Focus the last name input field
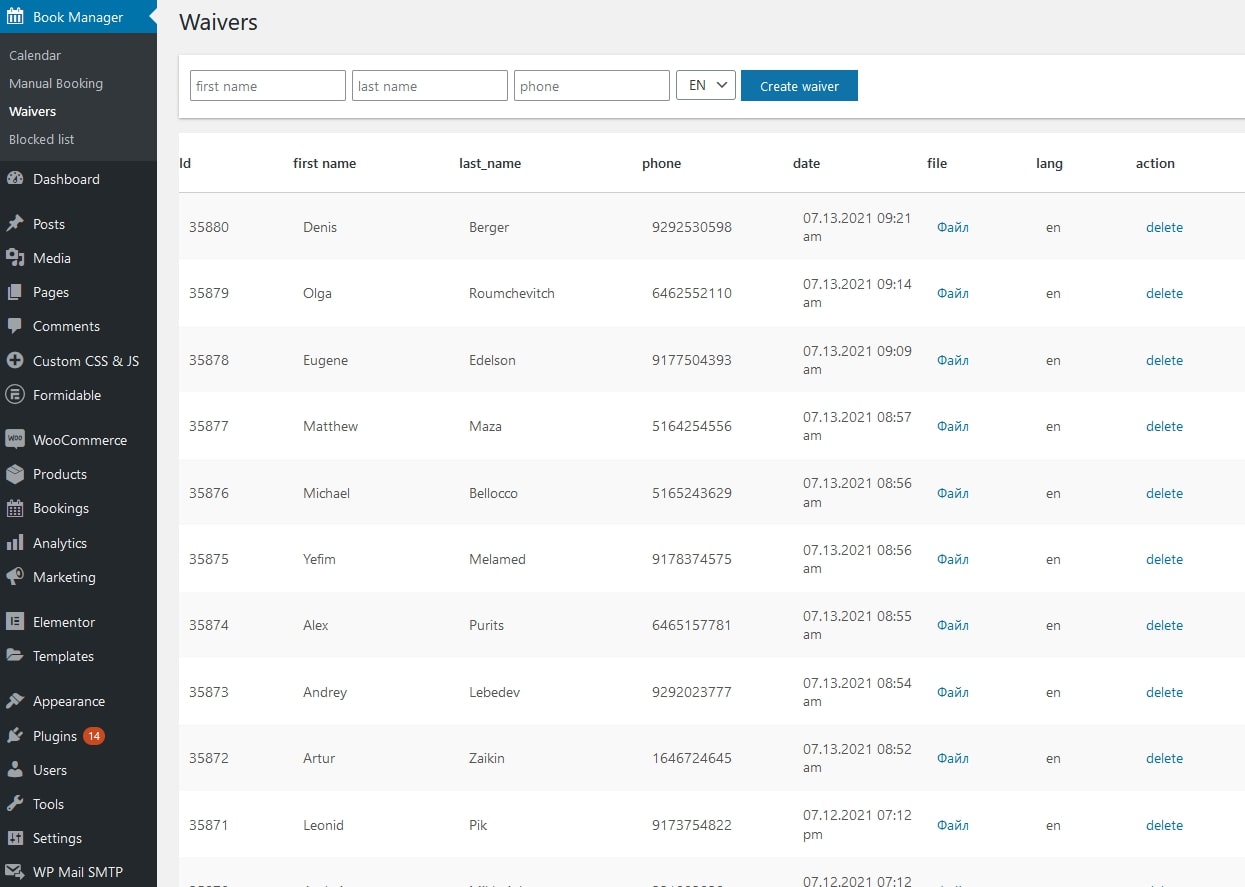 pos(430,86)
